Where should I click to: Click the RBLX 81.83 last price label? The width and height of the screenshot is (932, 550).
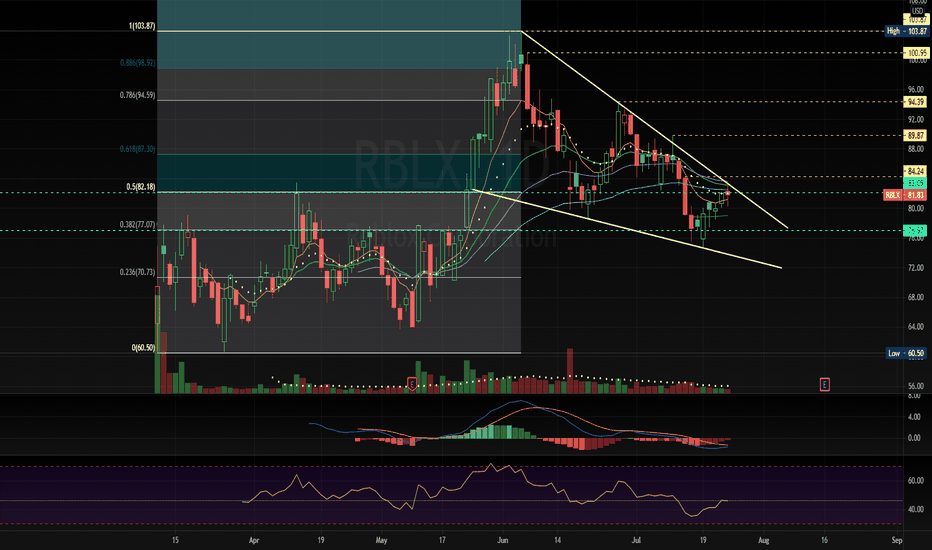click(905, 195)
